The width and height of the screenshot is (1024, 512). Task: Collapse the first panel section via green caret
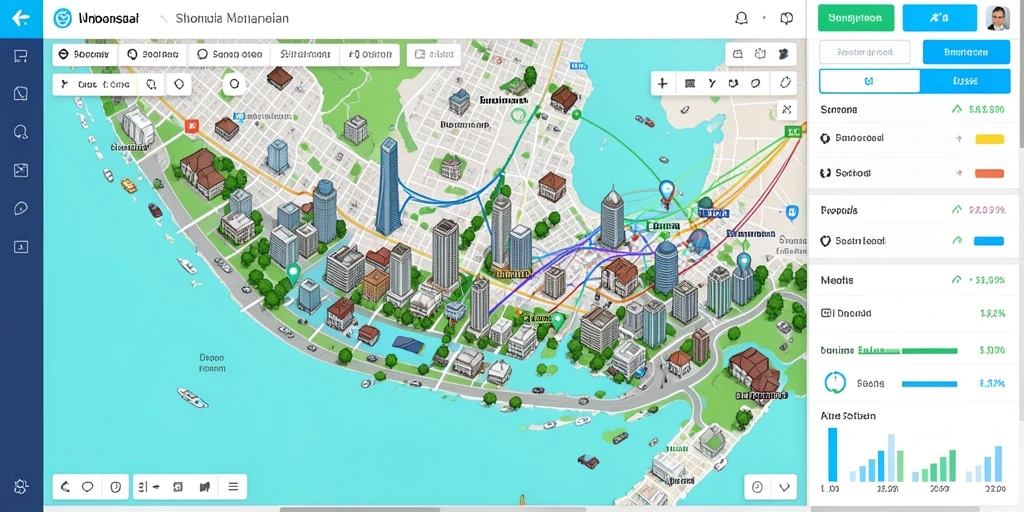coord(957,110)
